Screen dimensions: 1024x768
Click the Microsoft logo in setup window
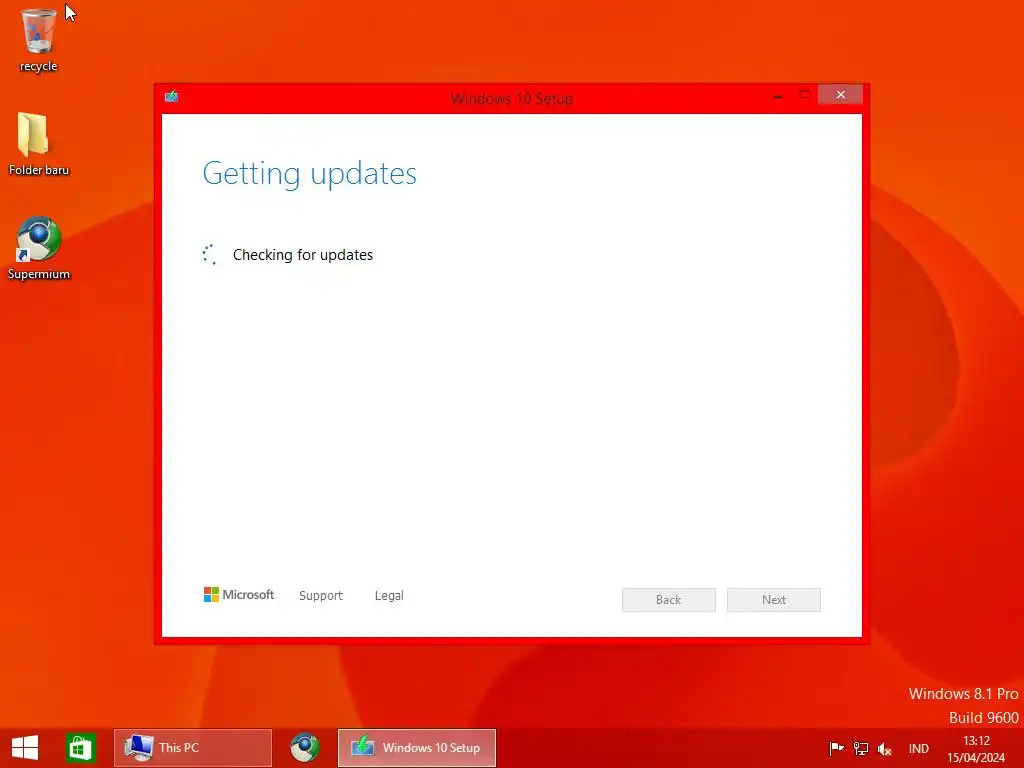[239, 594]
